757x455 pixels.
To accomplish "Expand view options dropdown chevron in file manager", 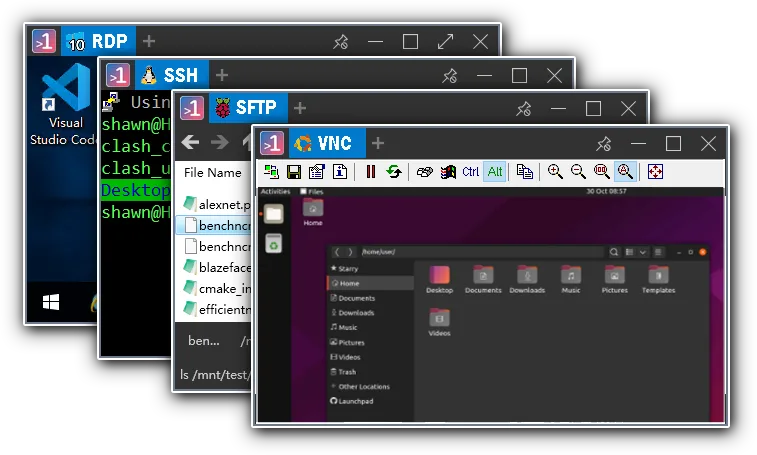I will tap(643, 252).
